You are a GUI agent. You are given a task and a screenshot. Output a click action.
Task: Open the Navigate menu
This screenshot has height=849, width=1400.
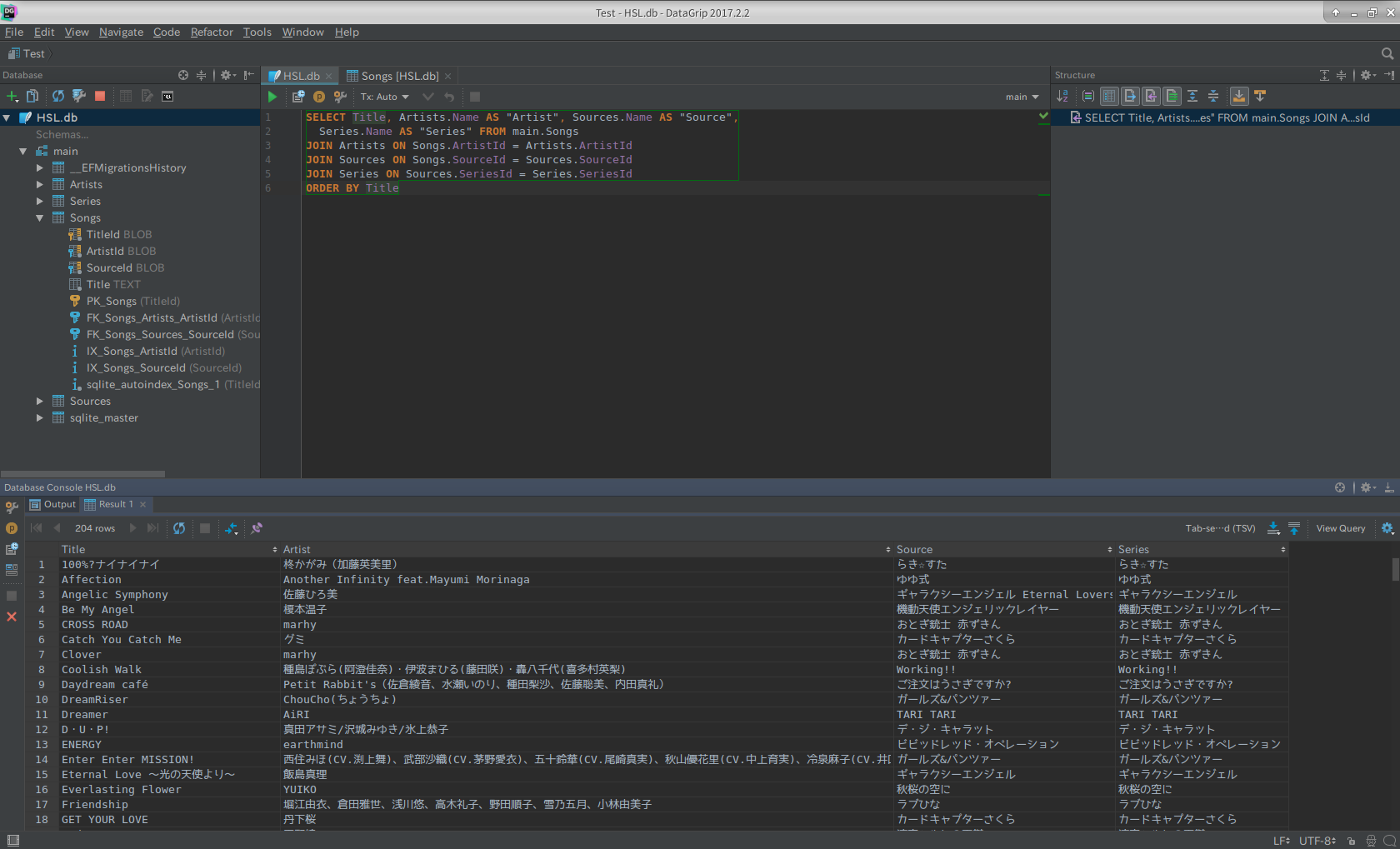pyautogui.click(x=121, y=32)
